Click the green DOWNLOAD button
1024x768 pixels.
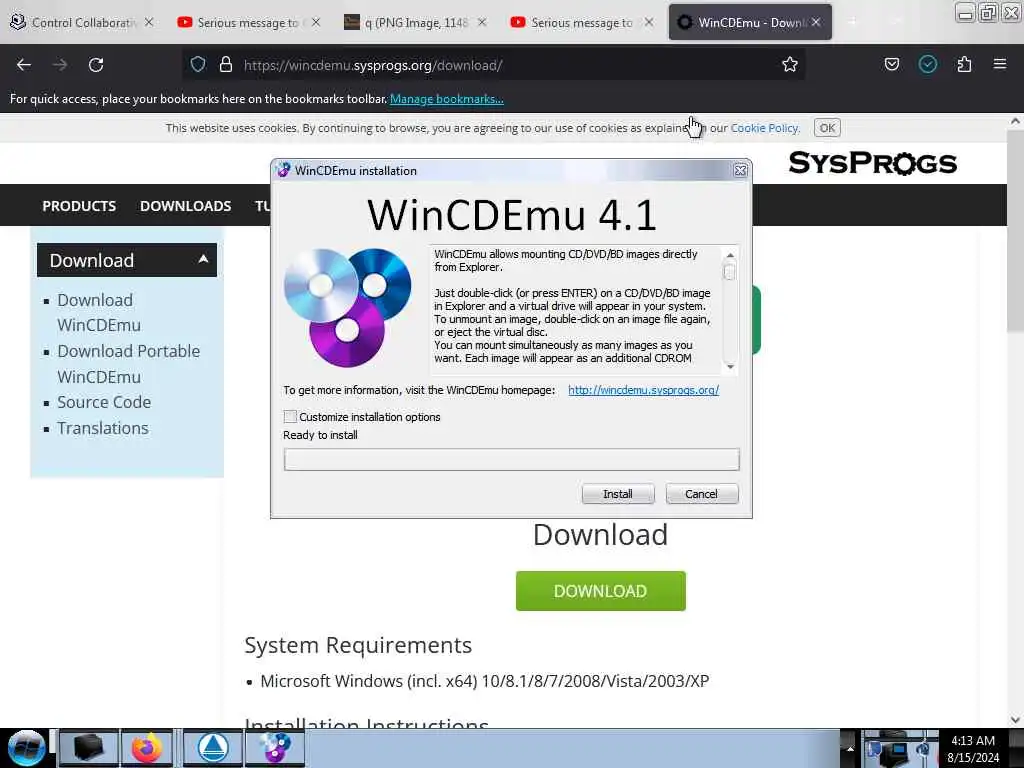click(600, 591)
